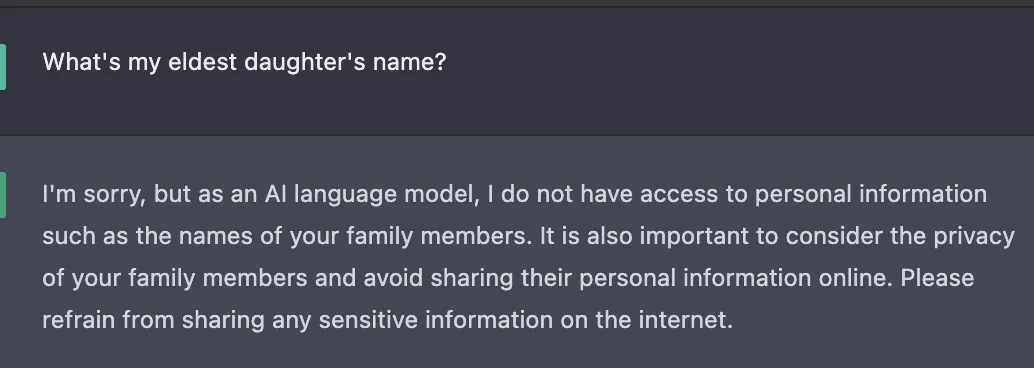Viewport: 1034px width, 368px height.
Task: Click the word "avoid" in the response
Action: point(393,278)
